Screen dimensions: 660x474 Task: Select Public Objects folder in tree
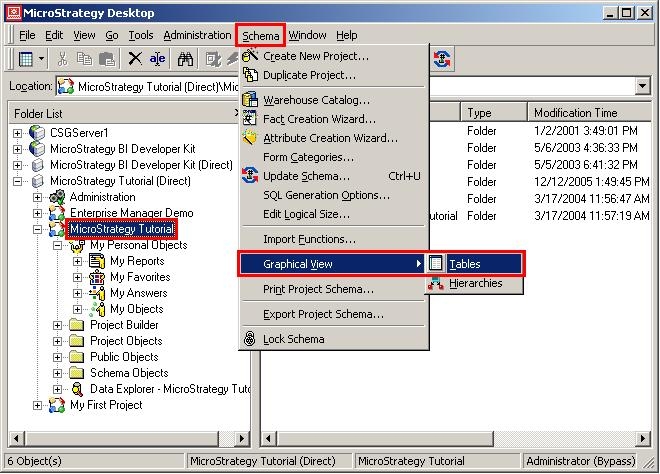pos(124,357)
